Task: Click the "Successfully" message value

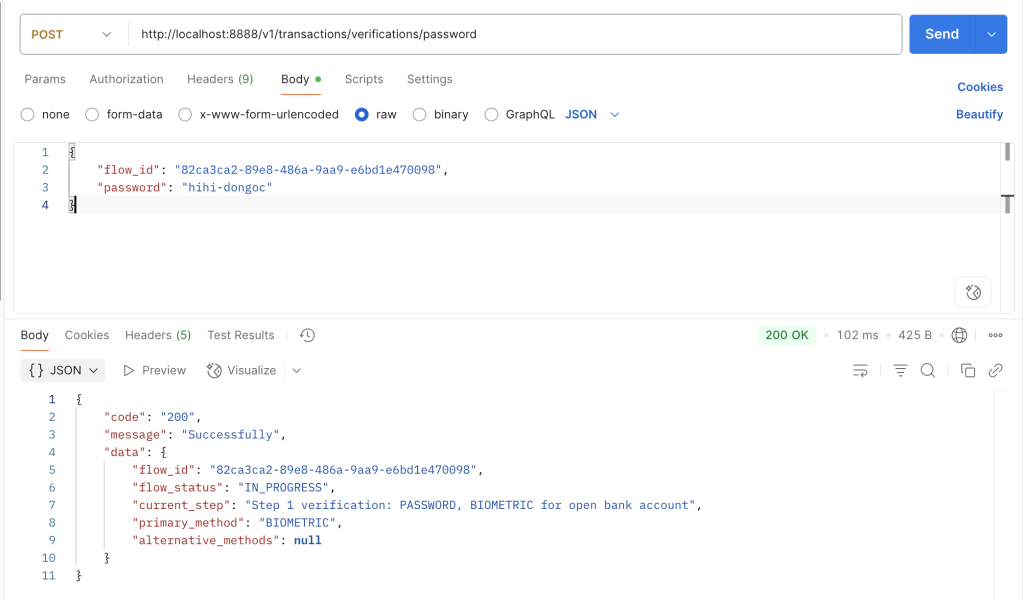Action: point(231,435)
